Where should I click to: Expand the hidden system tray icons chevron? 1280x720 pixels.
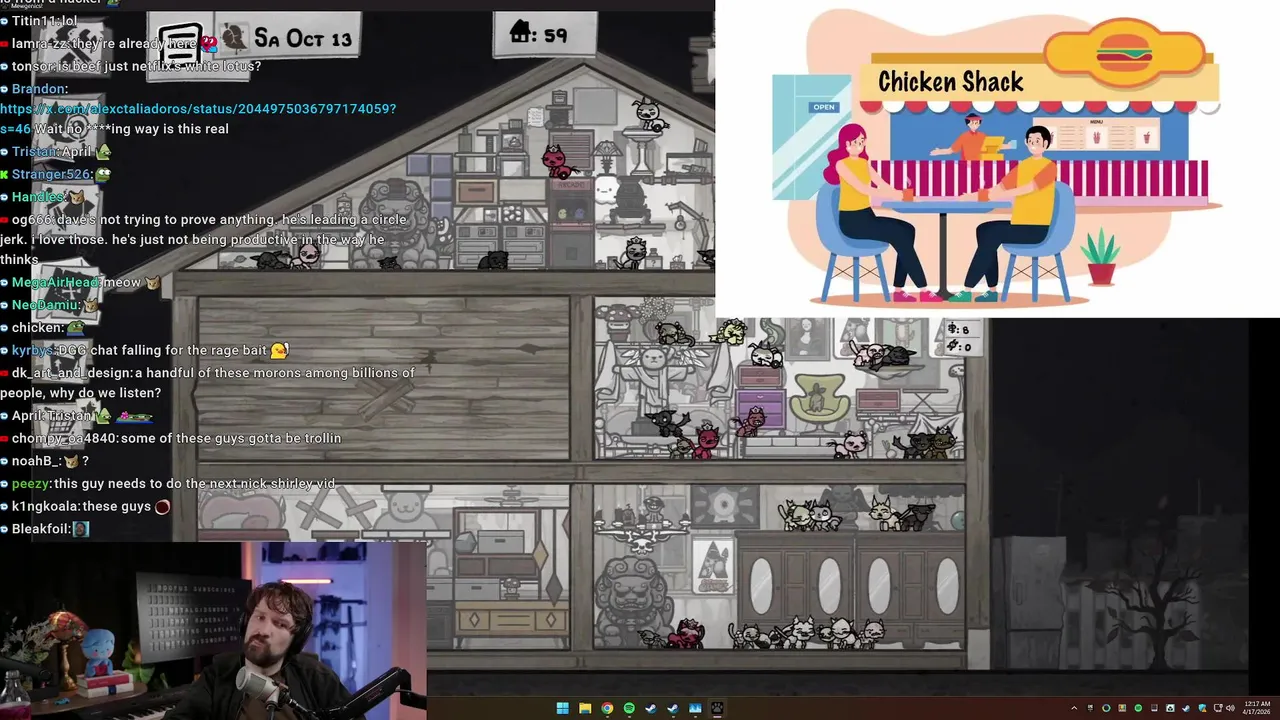1075,708
